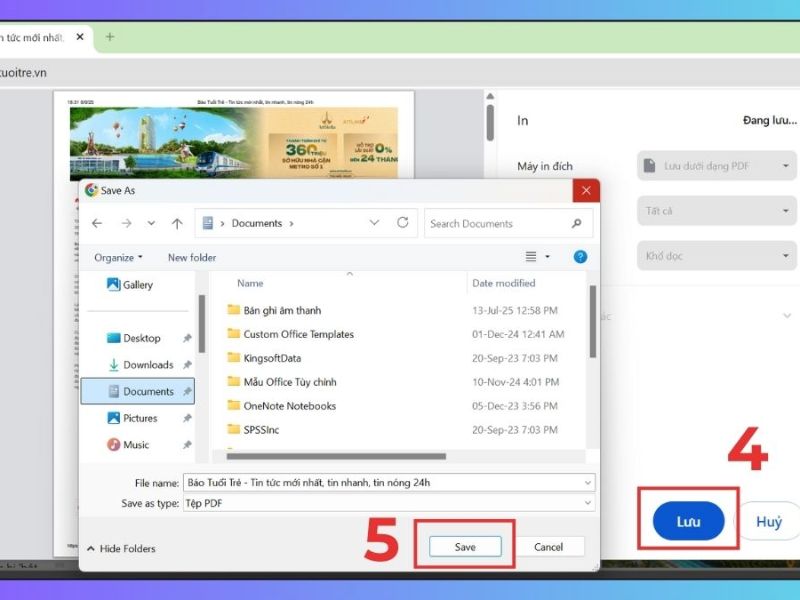Click the refresh icon next to Documents path
This screenshot has height=600, width=800.
(404, 222)
